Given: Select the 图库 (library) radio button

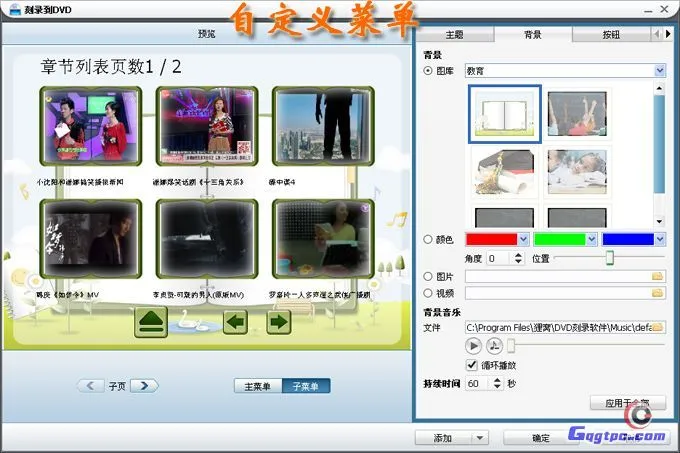Looking at the screenshot, I should point(430,71).
